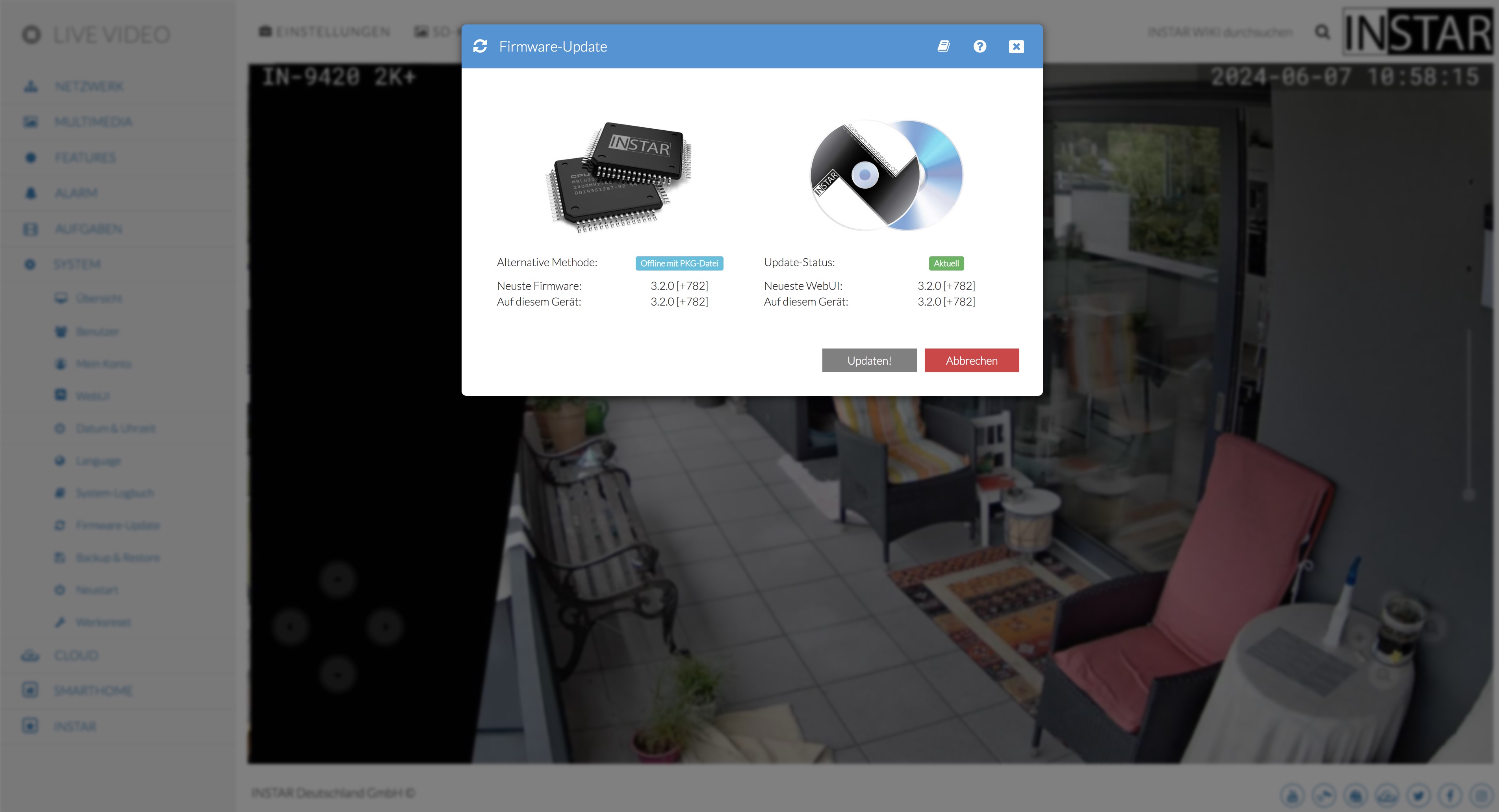Open the Einstellungen tab
This screenshot has height=812, width=1499.
coord(325,32)
